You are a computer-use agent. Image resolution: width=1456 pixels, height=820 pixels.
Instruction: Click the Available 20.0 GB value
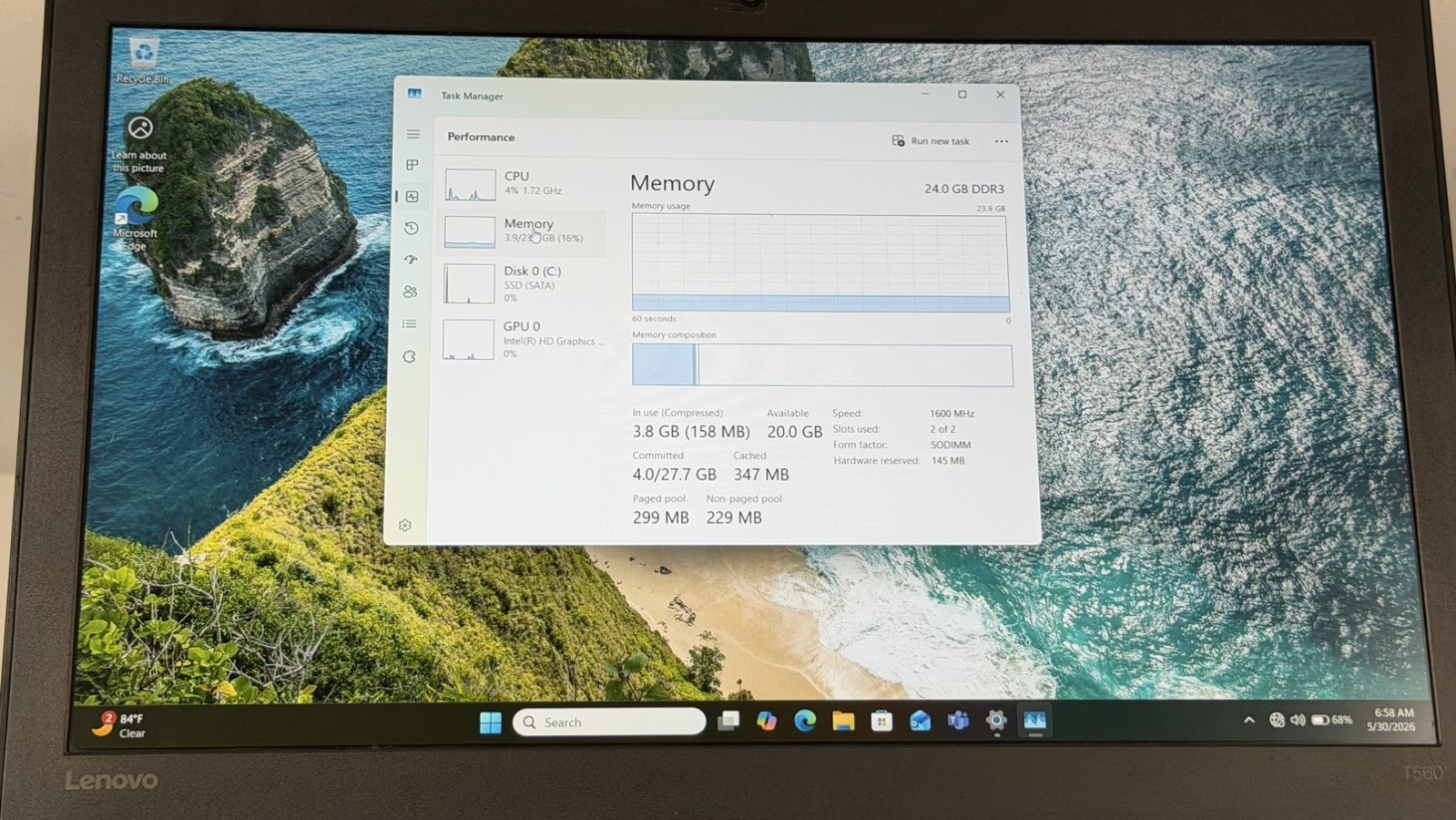[x=794, y=432]
